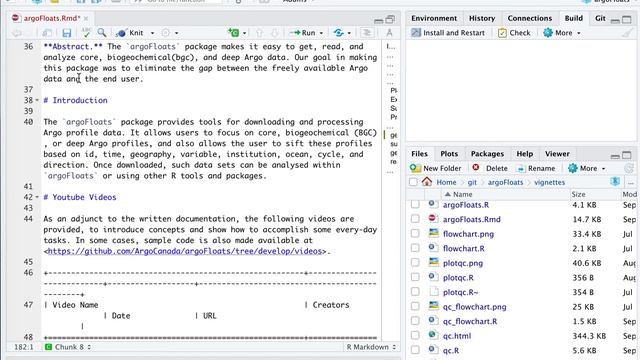
Task: Open the flowchart.png file
Action: point(468,234)
